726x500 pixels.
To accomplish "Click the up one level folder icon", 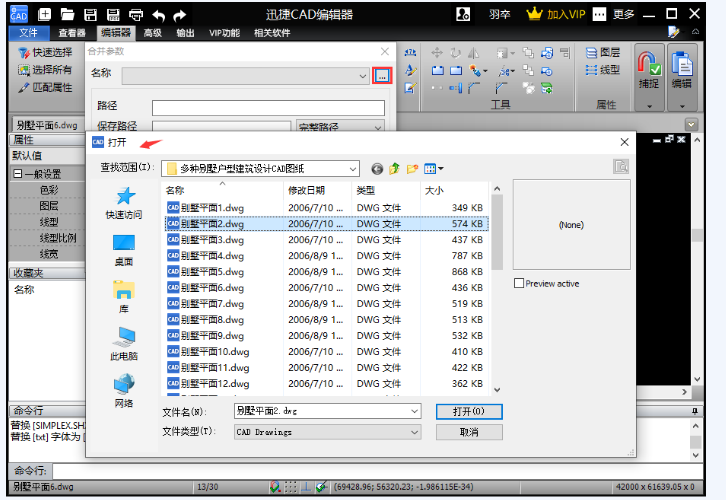I will click(x=394, y=169).
